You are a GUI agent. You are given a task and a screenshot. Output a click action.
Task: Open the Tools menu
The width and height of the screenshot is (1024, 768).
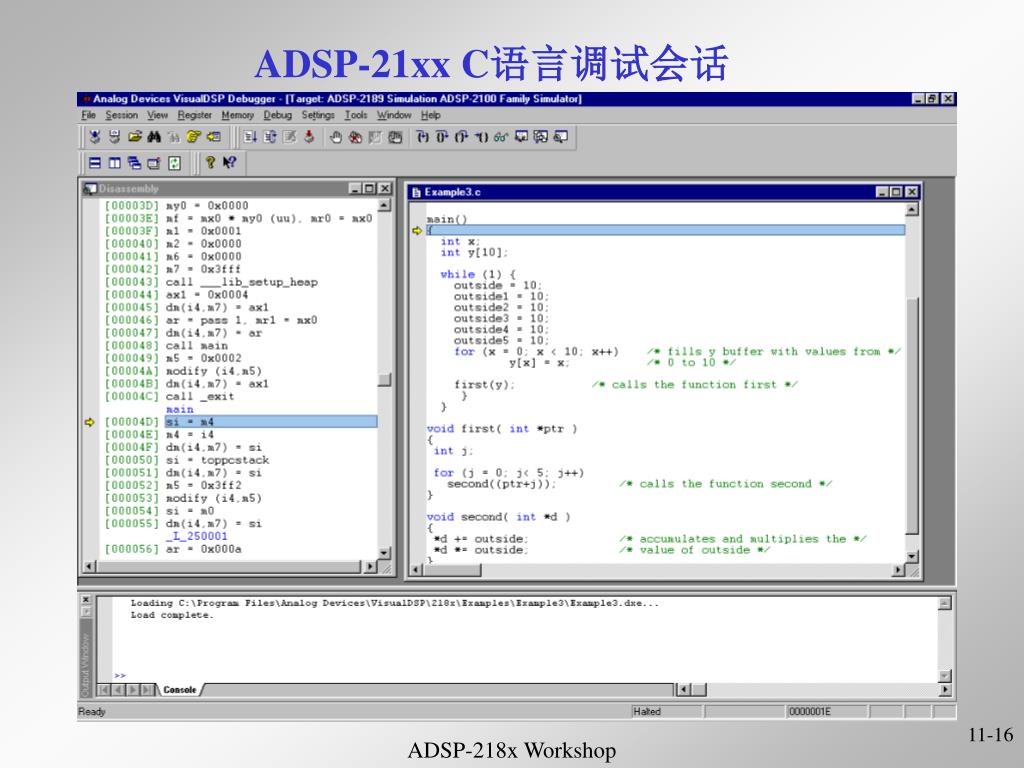tap(356, 115)
